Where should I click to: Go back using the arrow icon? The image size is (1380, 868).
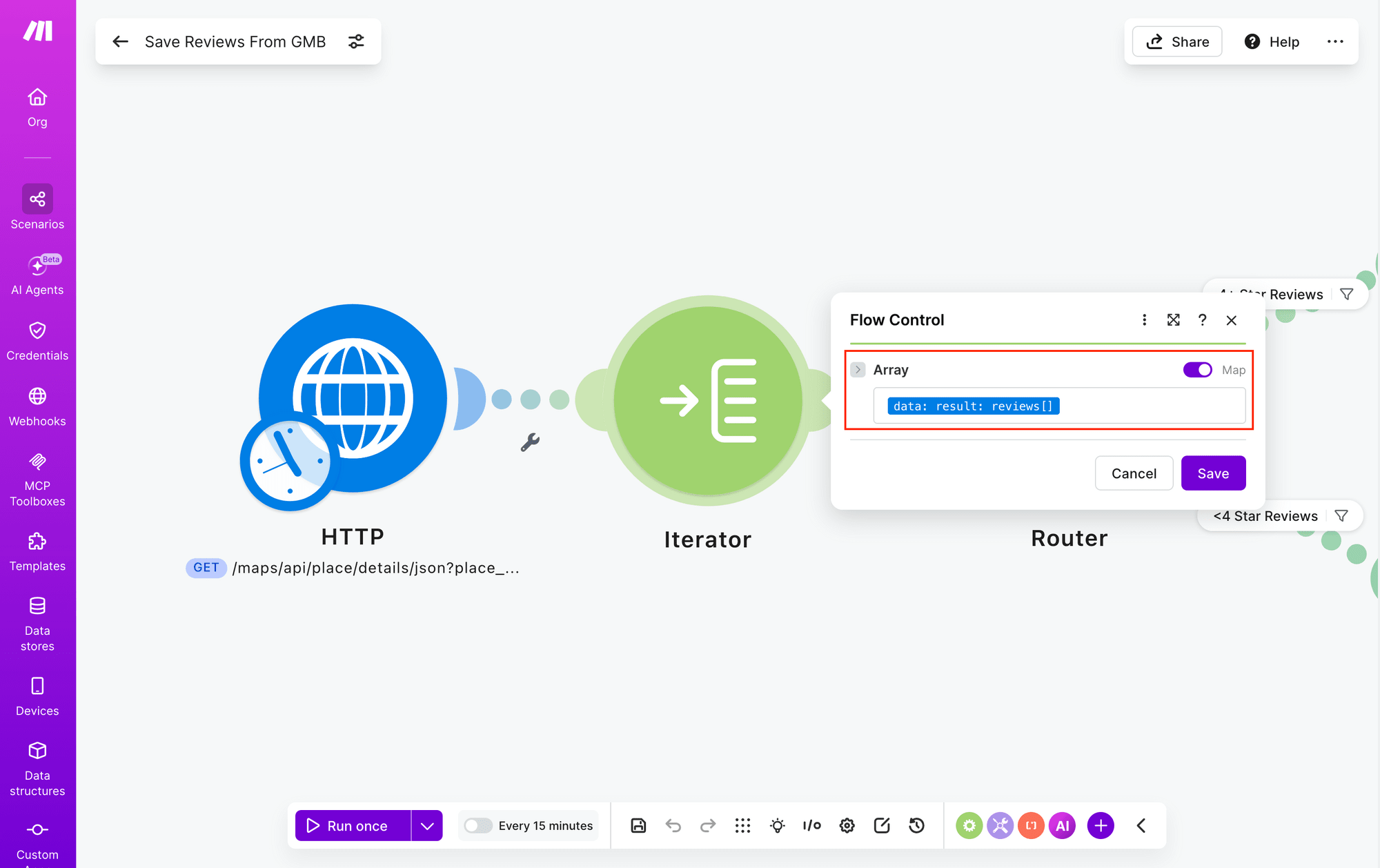pos(121,41)
